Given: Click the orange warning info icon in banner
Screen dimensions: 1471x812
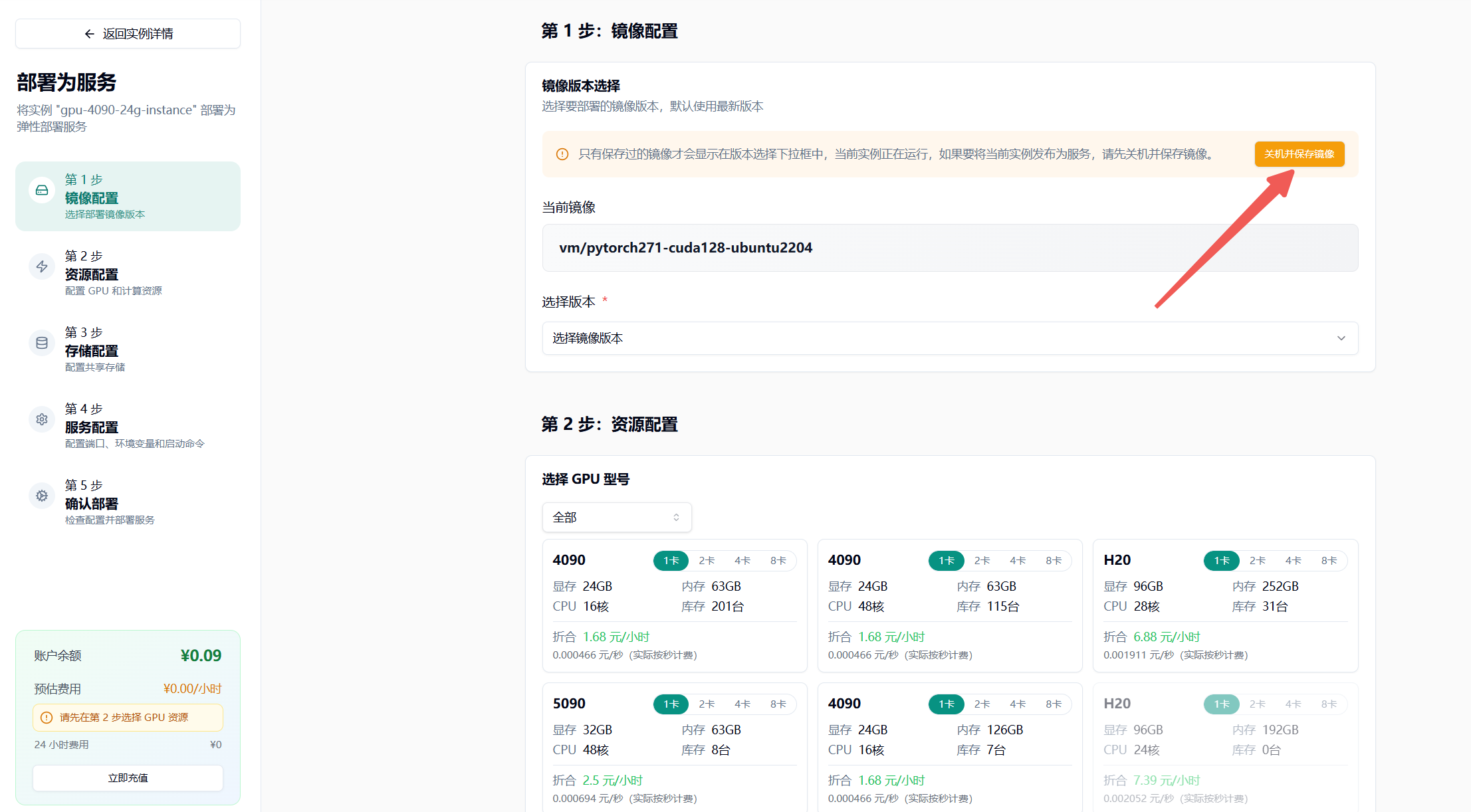Looking at the screenshot, I should click(x=562, y=154).
